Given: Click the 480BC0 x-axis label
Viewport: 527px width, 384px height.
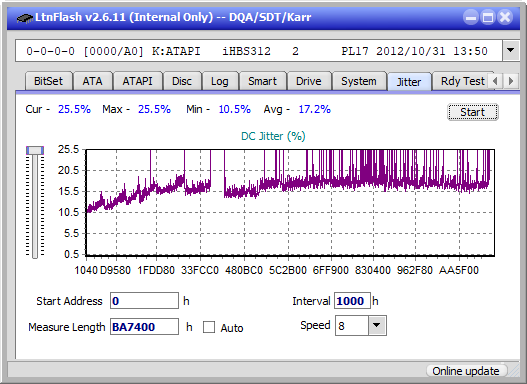Looking at the screenshot, I should pyautogui.click(x=244, y=270).
